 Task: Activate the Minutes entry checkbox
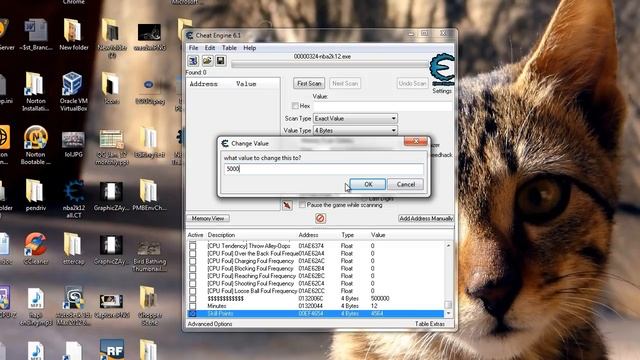[193, 306]
